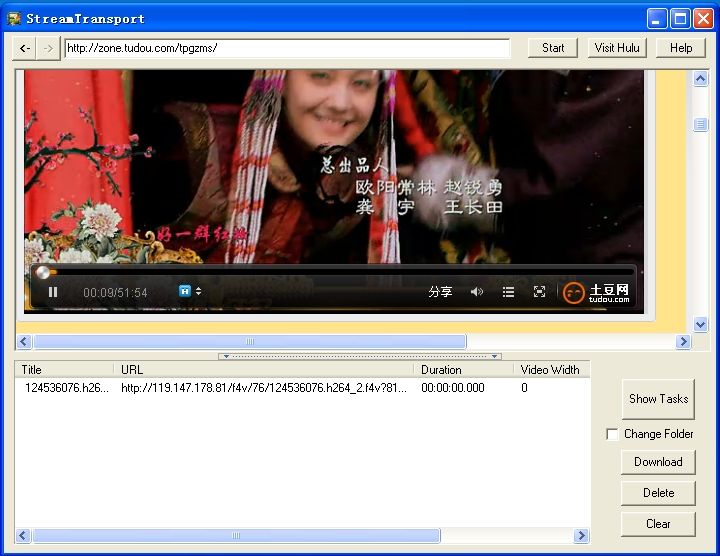The width and height of the screenshot is (720, 556).
Task: Click the Start button
Action: (x=553, y=48)
